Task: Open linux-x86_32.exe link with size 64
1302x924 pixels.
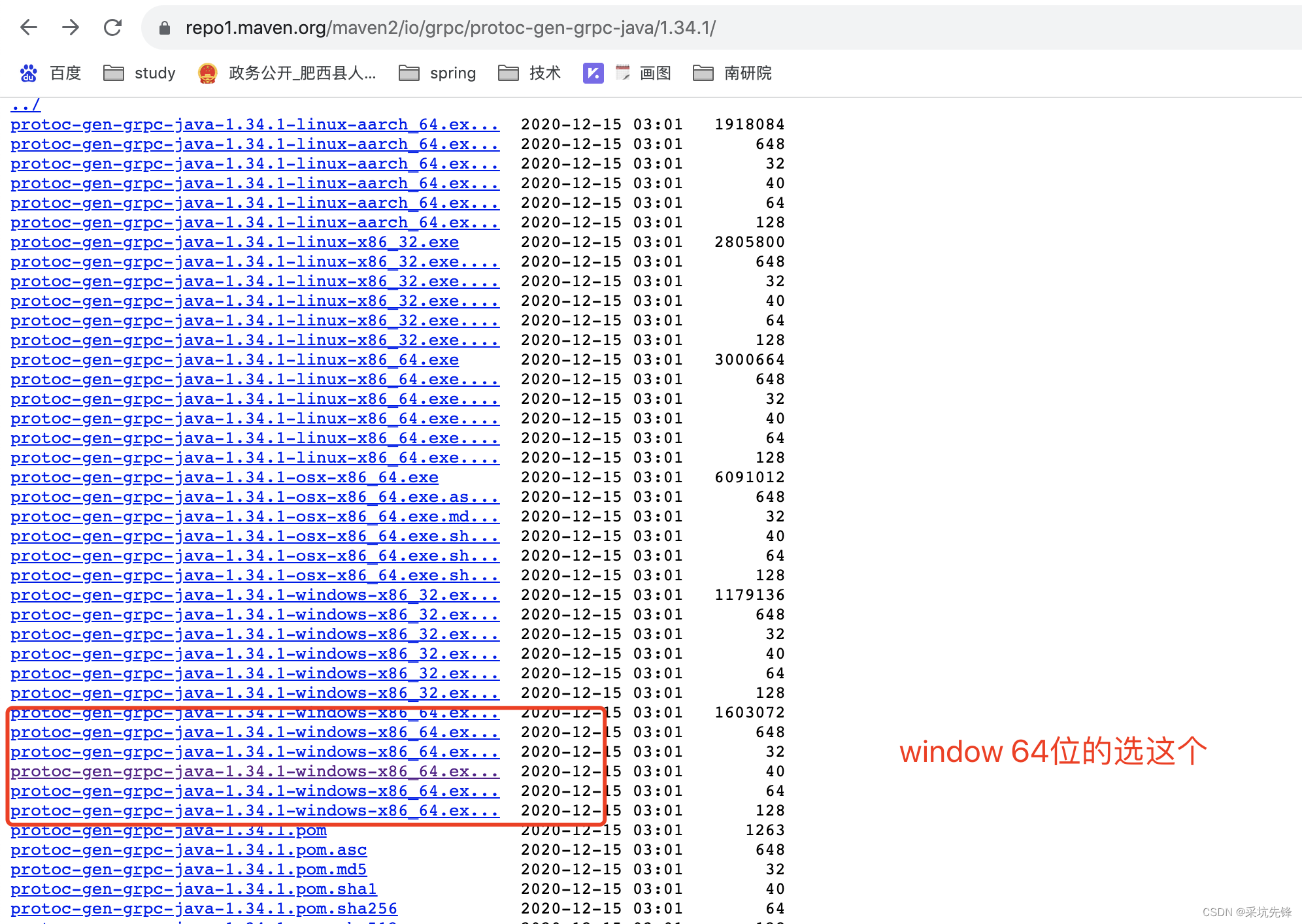Action: coord(255,320)
